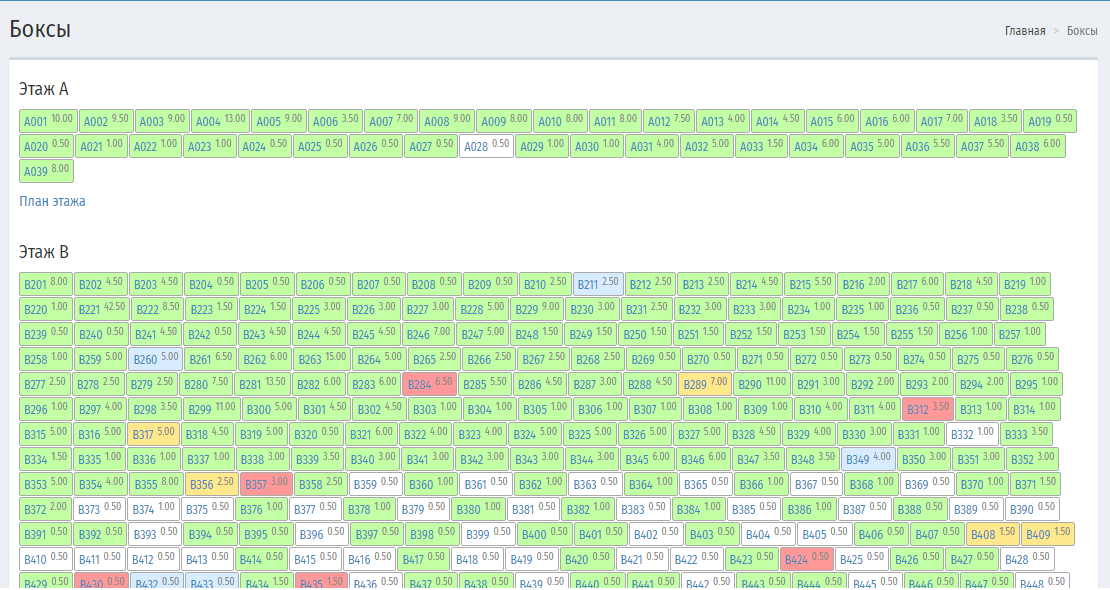
Task: Select box B352
Action: coord(1032,459)
